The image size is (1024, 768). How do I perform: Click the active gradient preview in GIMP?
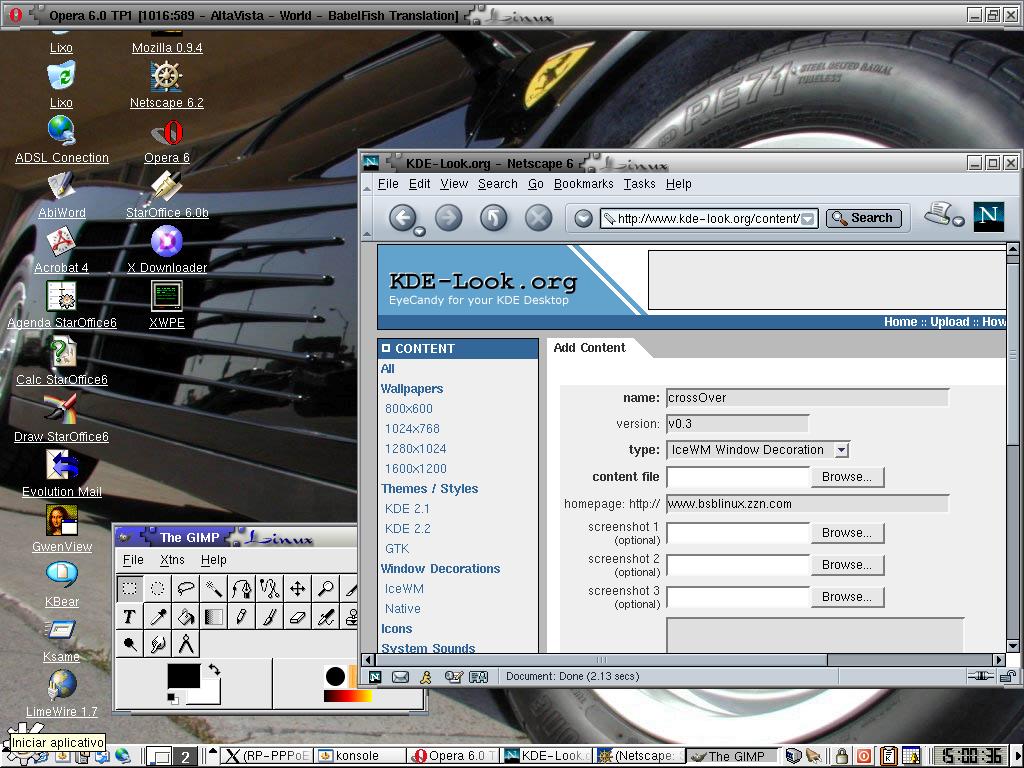[347, 696]
